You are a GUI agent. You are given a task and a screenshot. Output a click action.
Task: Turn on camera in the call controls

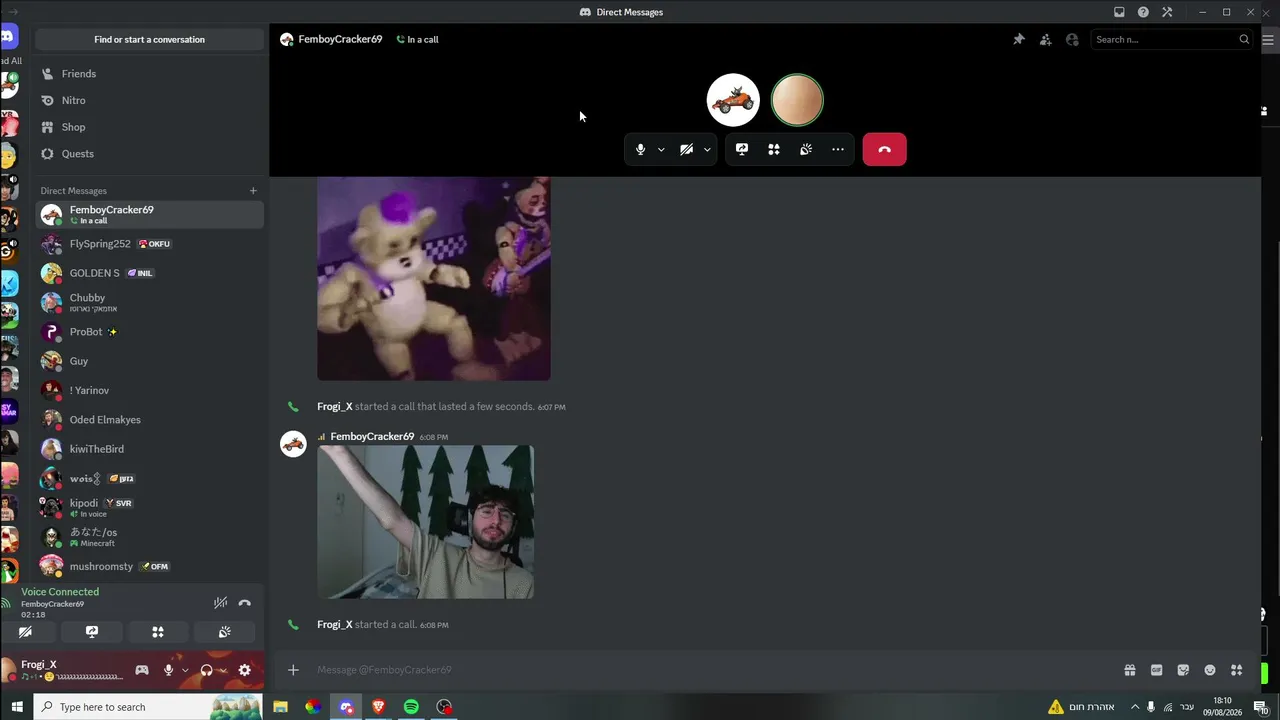point(686,149)
